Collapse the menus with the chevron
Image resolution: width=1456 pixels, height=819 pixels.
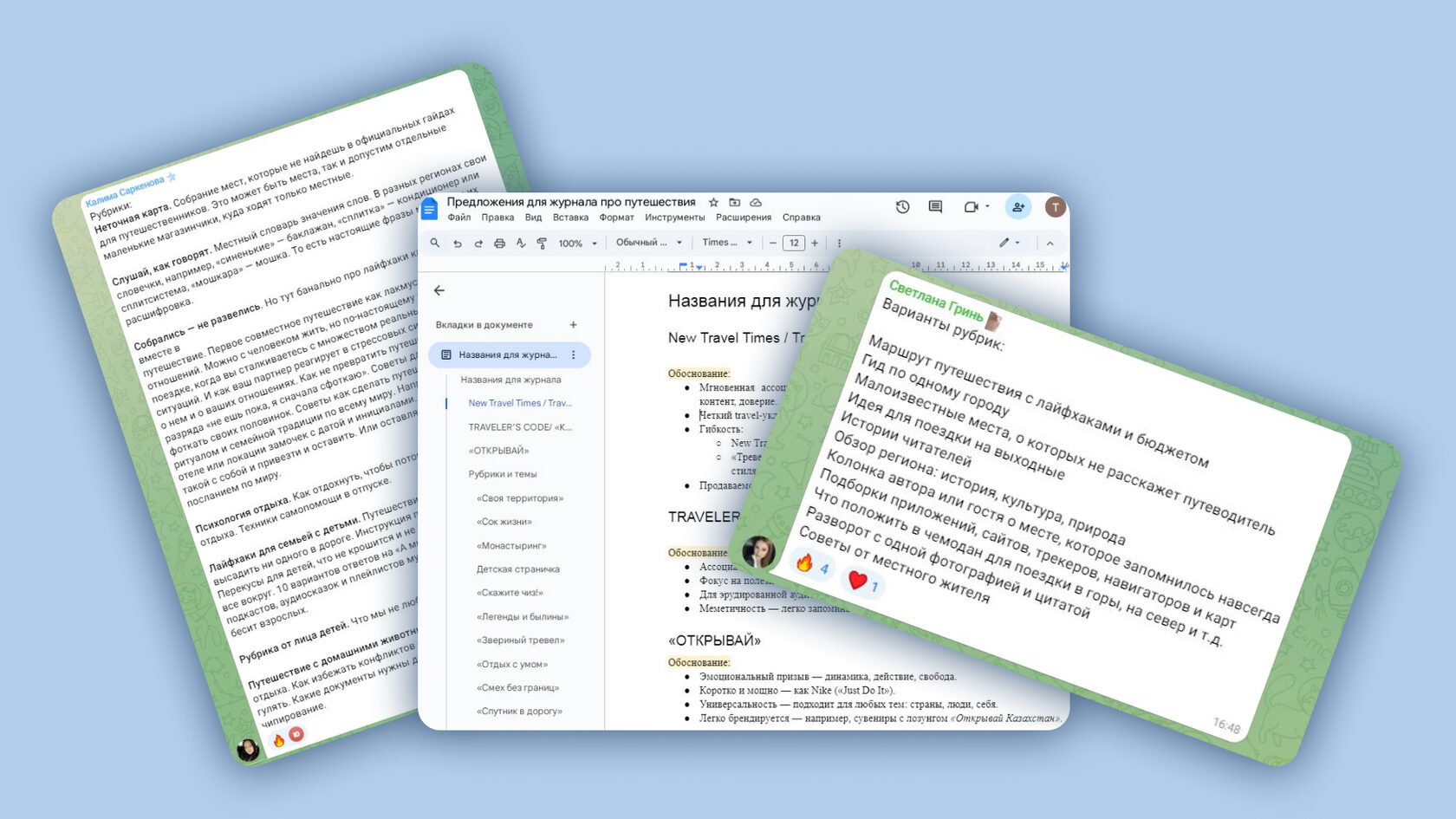pos(1050,244)
